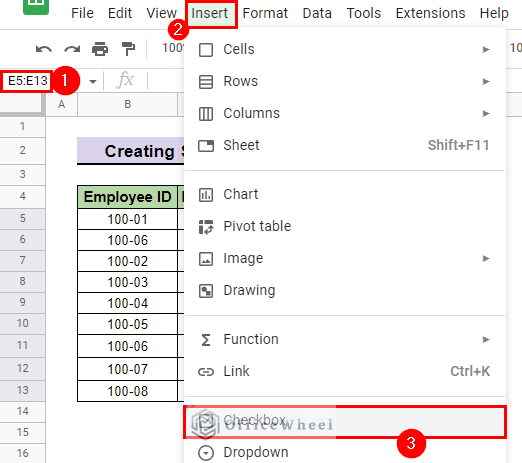Open the Data menu

[x=317, y=13]
